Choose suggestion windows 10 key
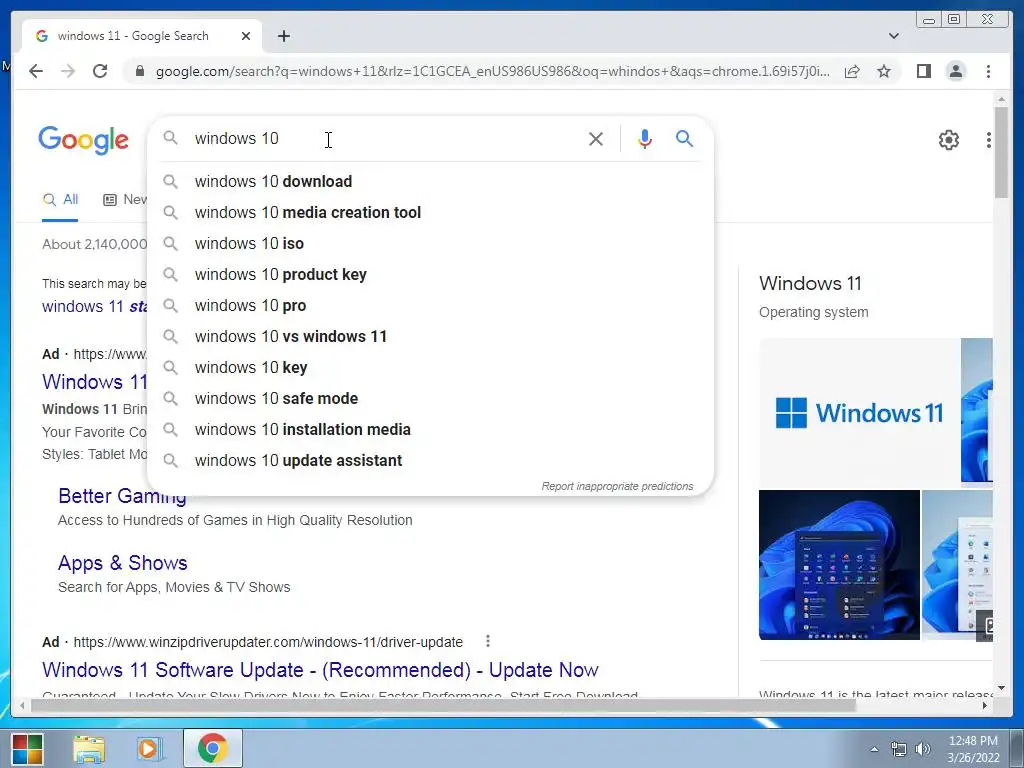Screen dimensions: 1024x768 click(431, 368)
